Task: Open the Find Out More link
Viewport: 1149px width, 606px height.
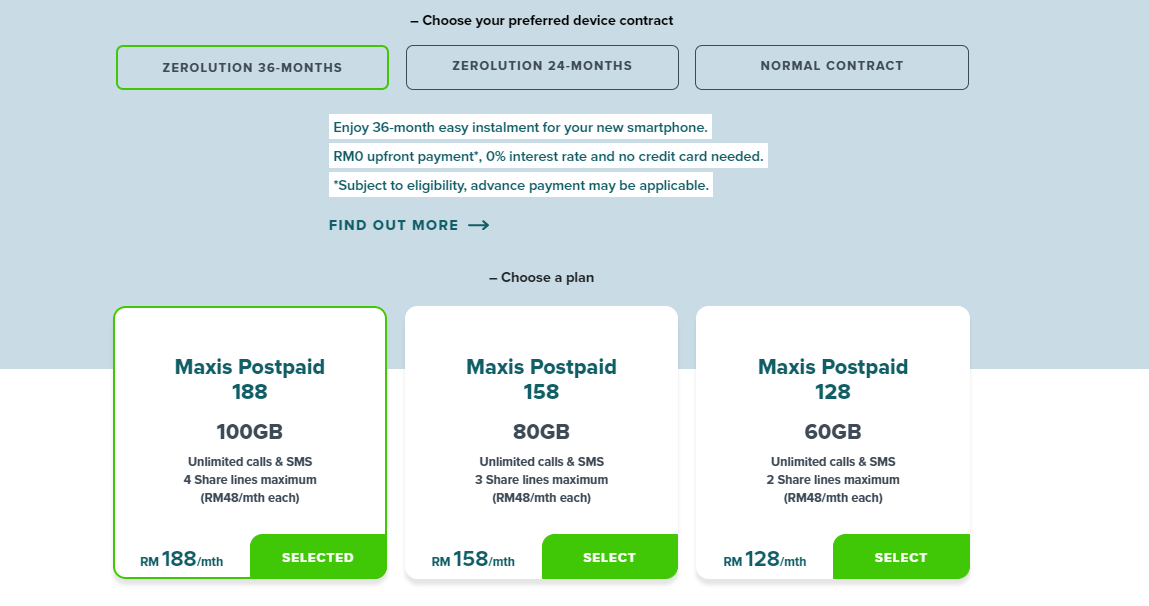Action: coord(394,226)
